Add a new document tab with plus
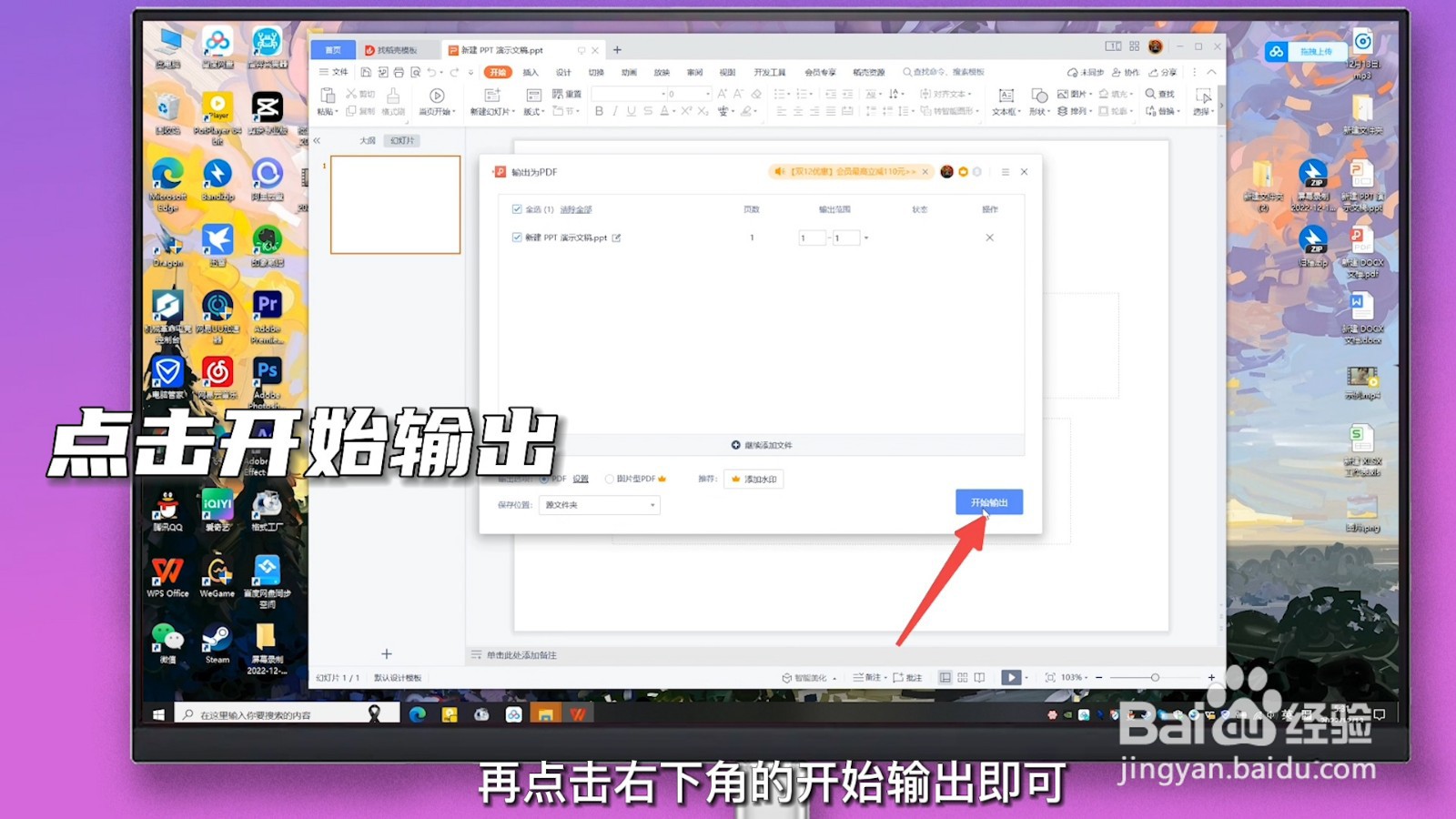This screenshot has width=1456, height=819. pos(617,50)
